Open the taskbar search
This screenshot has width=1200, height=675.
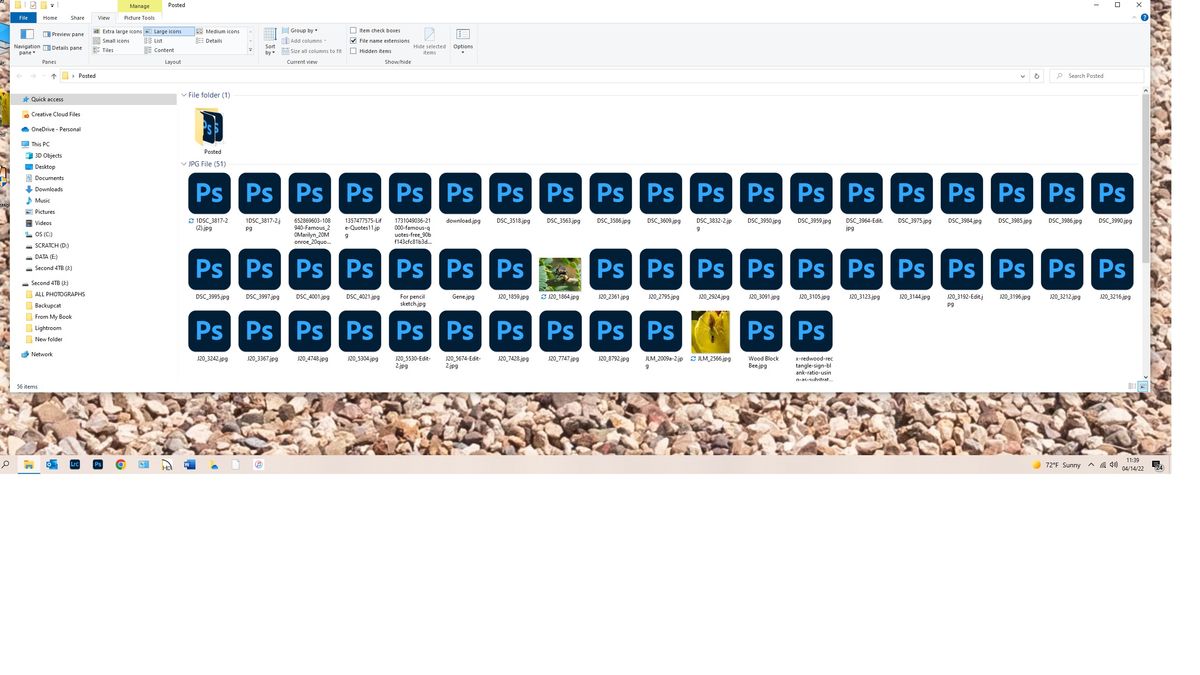point(6,465)
